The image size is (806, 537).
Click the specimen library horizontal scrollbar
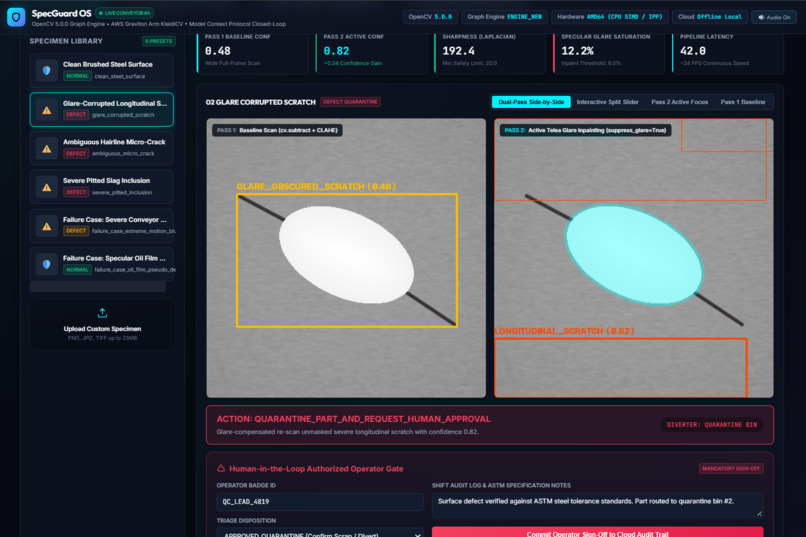click(98, 287)
